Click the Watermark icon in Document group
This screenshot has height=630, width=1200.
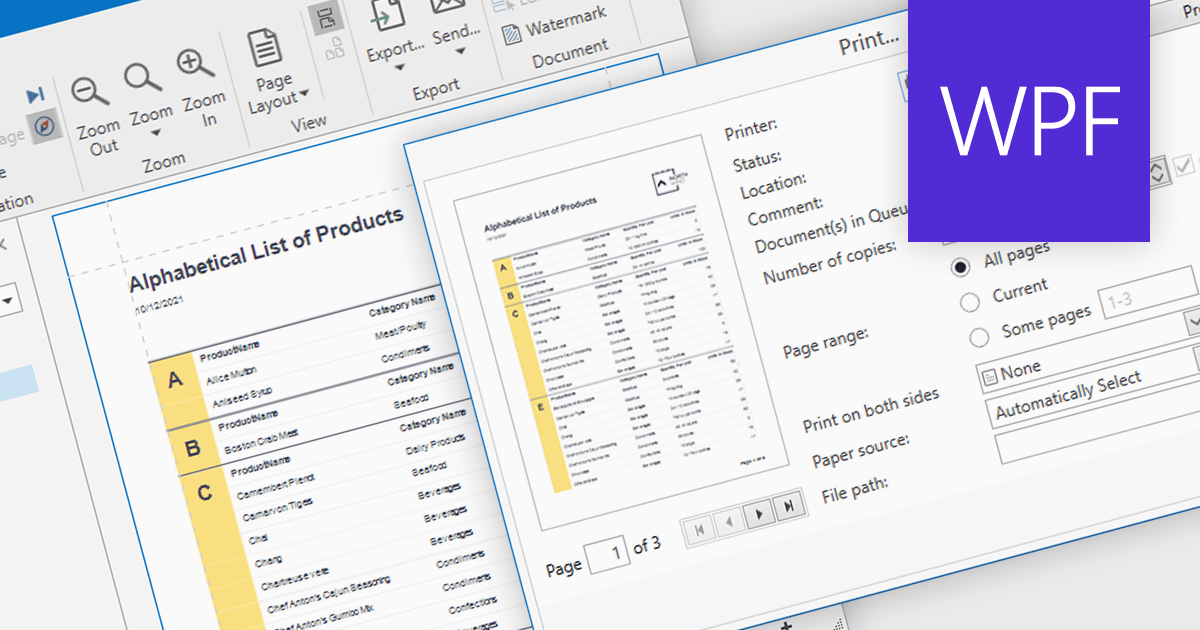coord(512,33)
